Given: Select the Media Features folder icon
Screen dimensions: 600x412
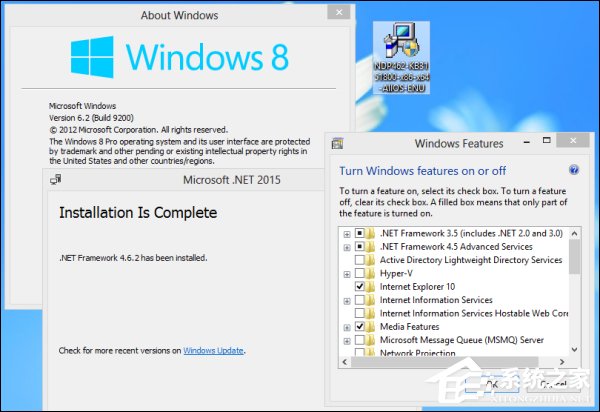Looking at the screenshot, I should pos(372,326).
